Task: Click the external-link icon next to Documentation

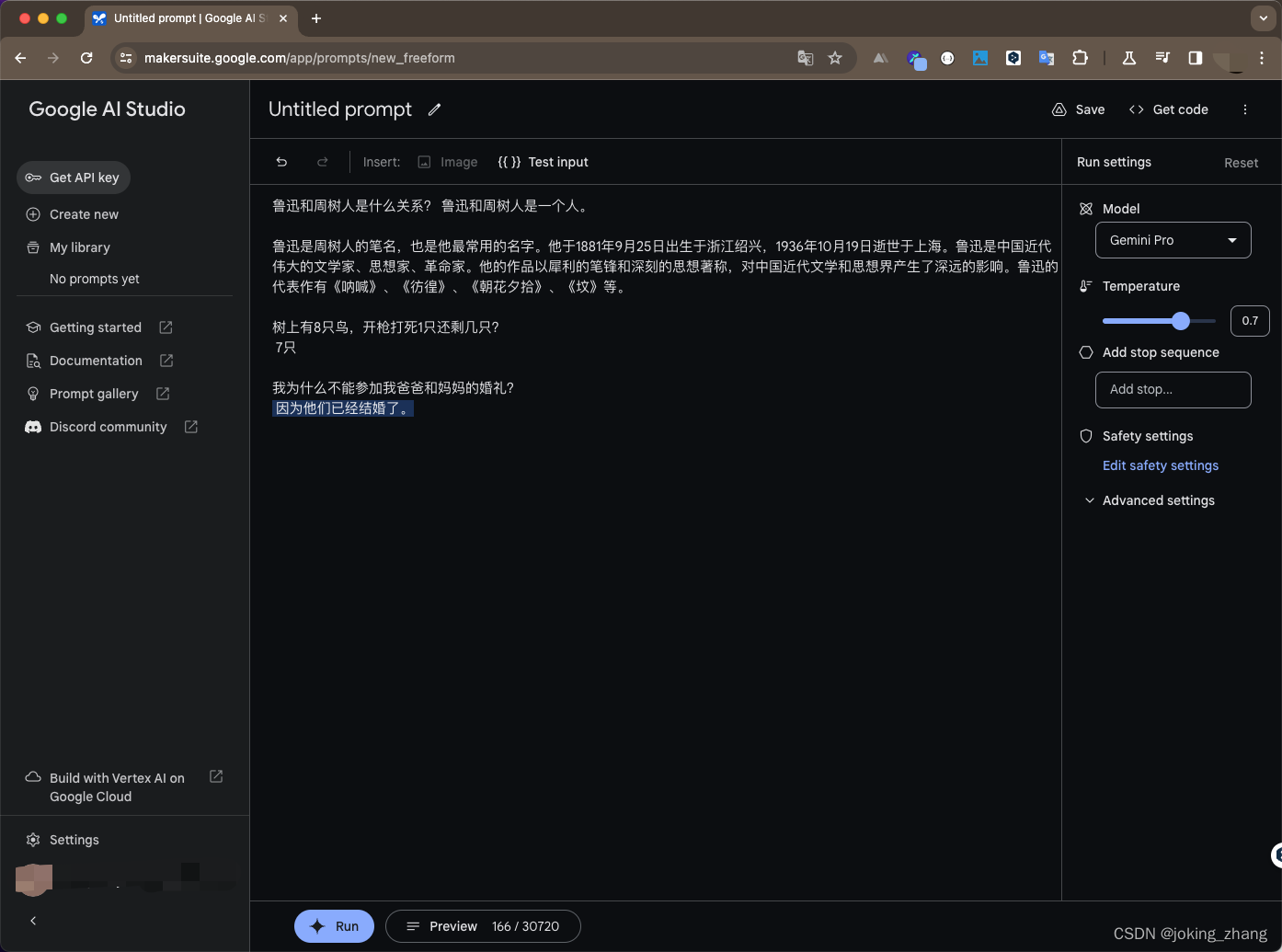Action: click(166, 361)
